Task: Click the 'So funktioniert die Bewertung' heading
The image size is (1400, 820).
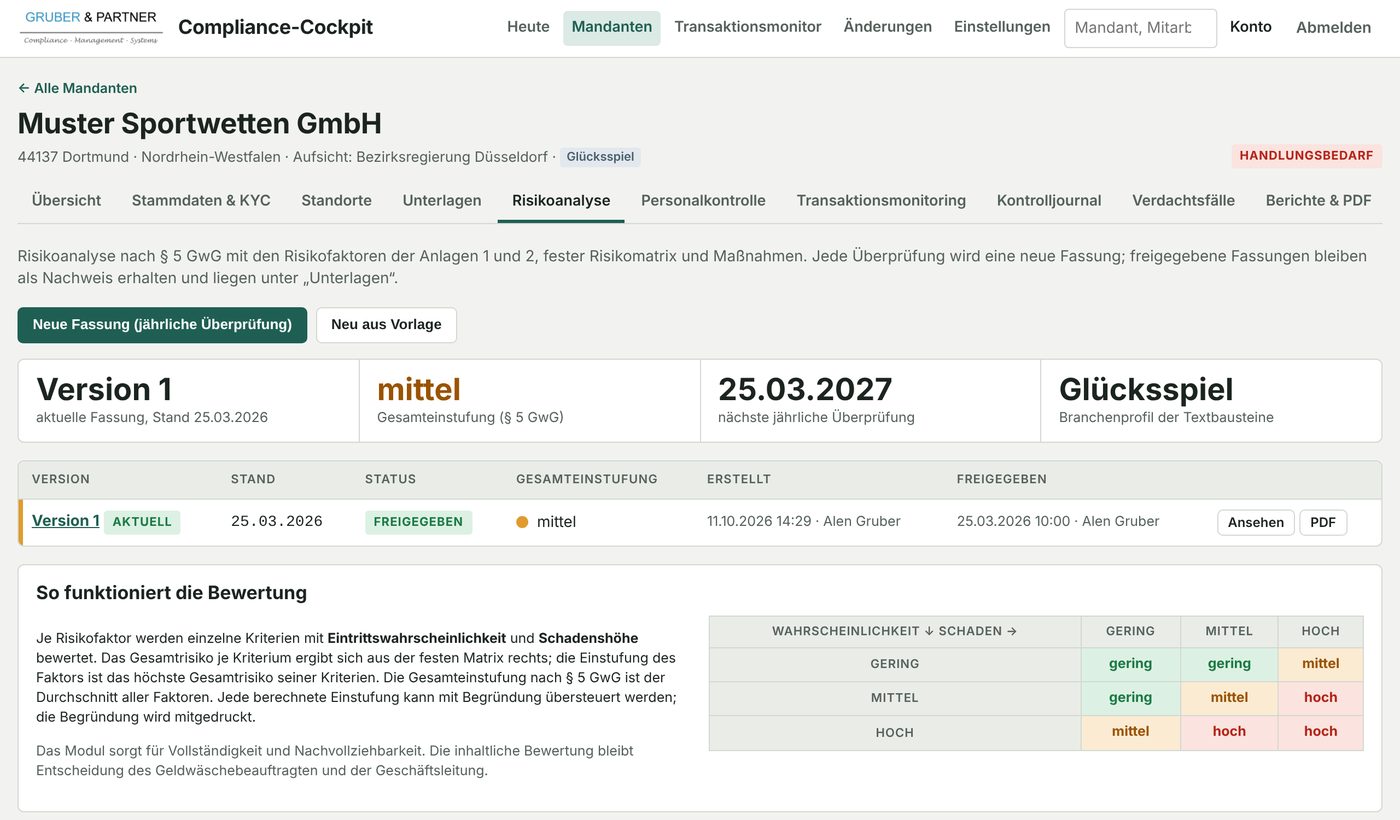Action: tap(171, 593)
